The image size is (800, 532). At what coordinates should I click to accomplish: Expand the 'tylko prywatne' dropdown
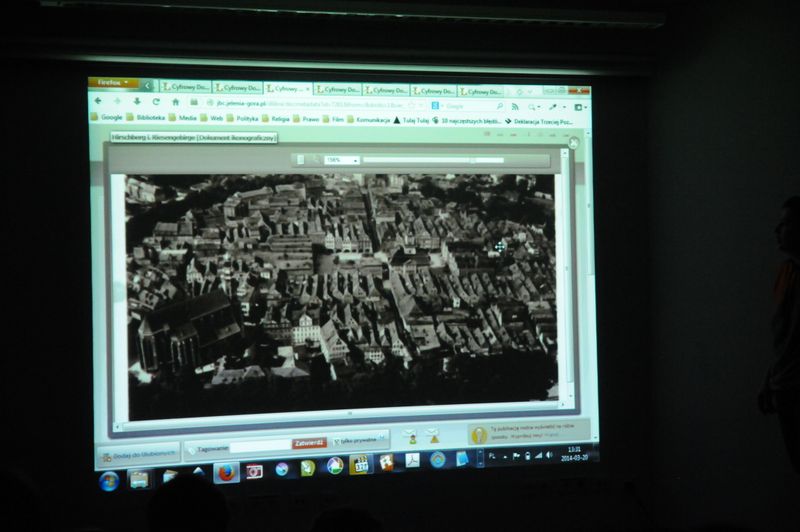point(358,440)
